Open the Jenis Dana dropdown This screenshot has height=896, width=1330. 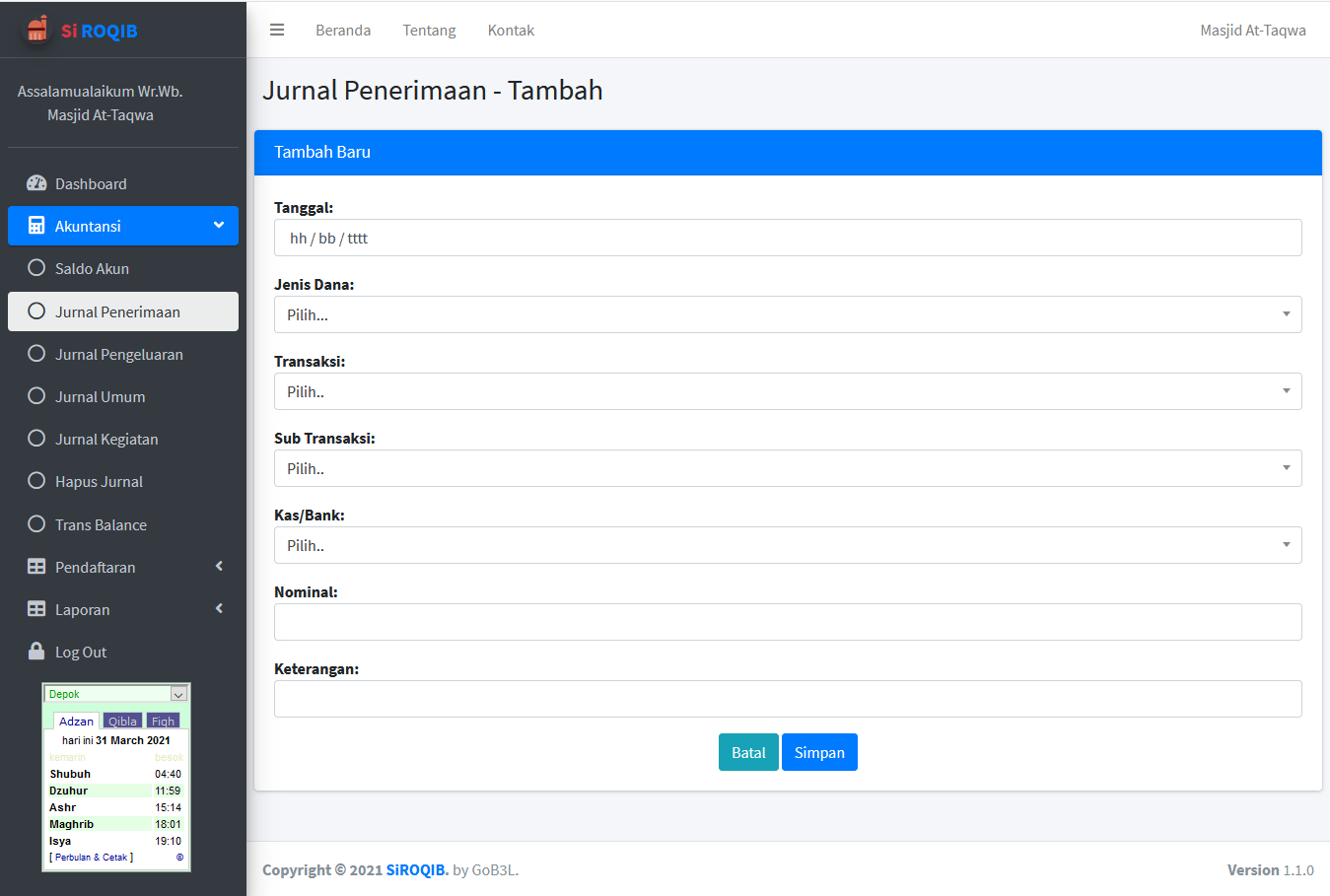(x=787, y=314)
